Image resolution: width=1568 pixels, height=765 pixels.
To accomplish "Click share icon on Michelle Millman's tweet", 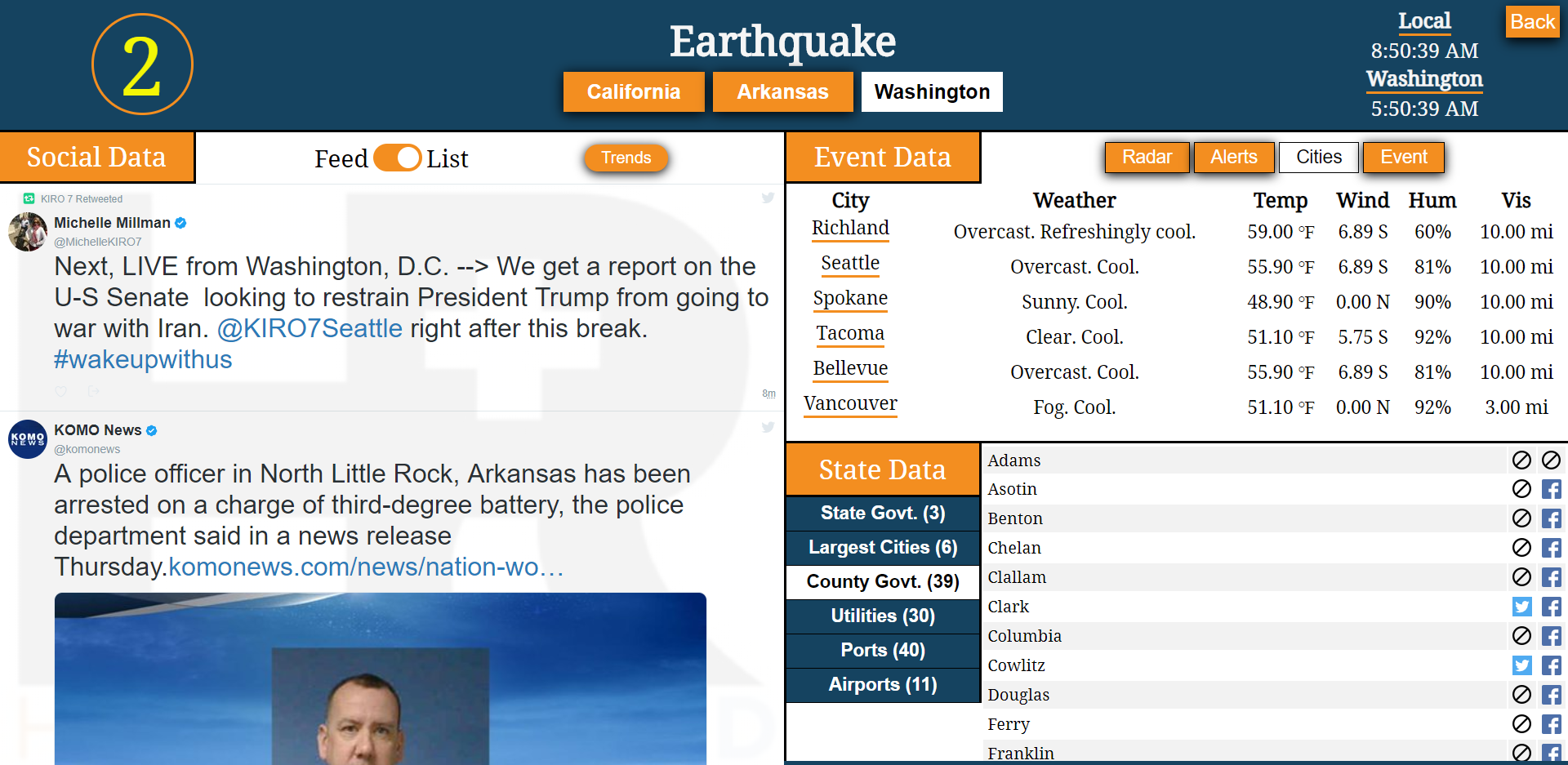I will pos(93,392).
